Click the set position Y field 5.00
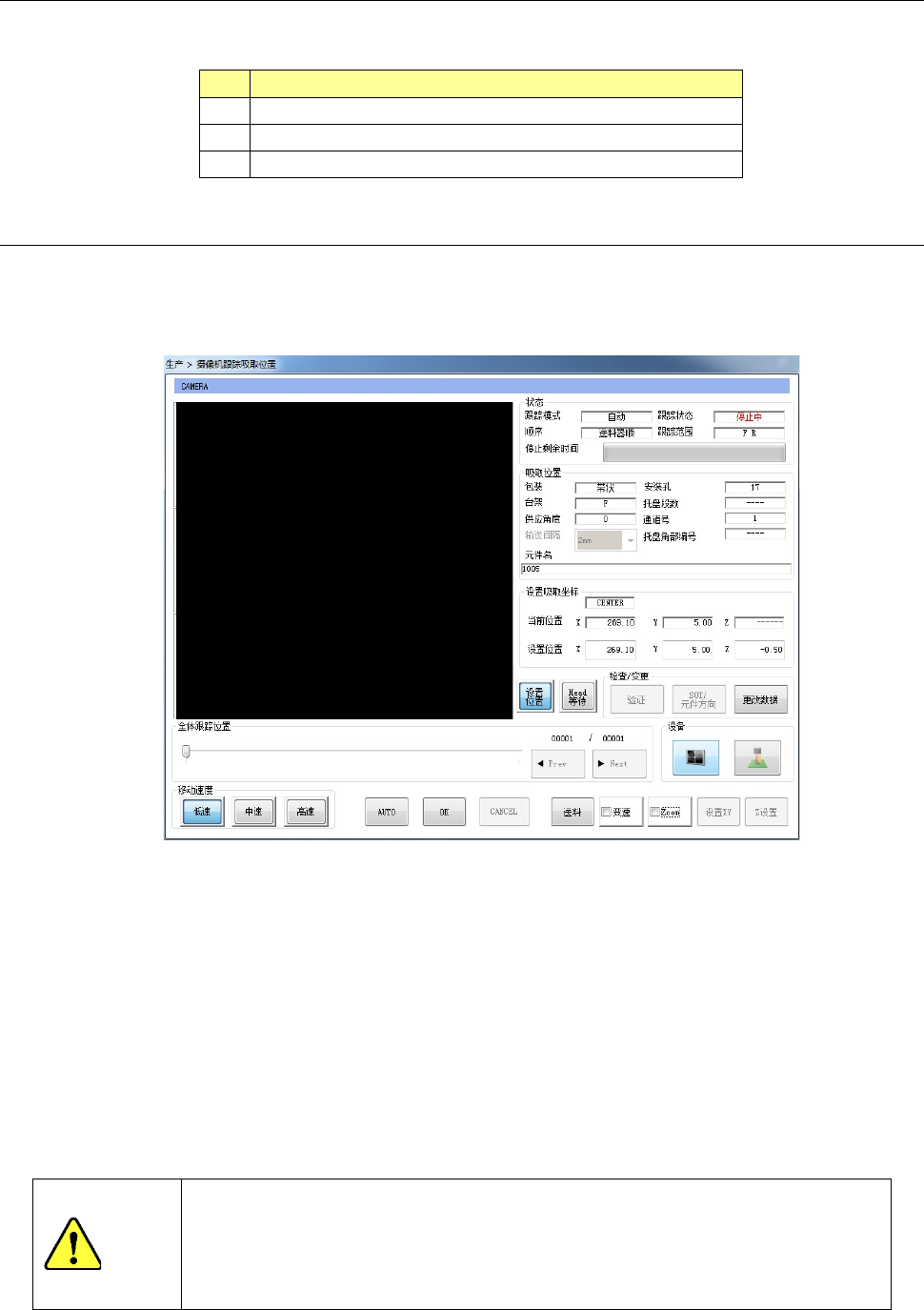The height and width of the screenshot is (1310, 924). coord(688,650)
